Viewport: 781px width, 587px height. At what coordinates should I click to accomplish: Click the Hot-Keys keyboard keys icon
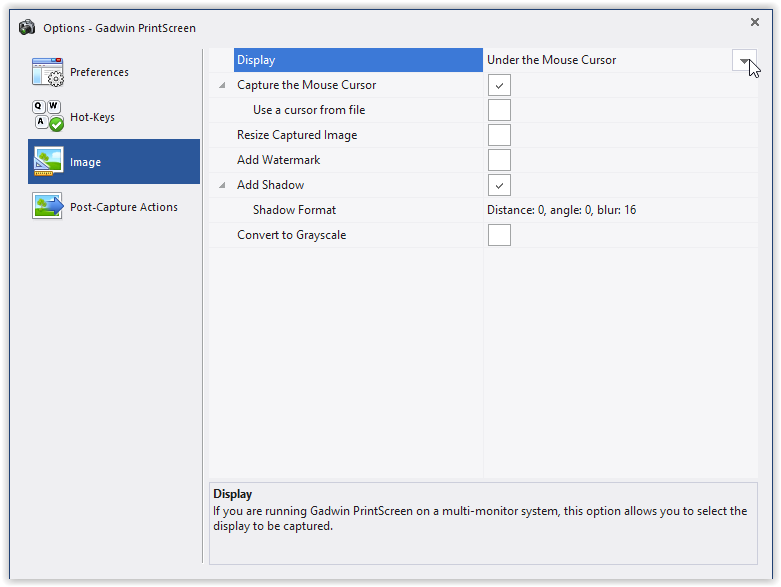[x=47, y=117]
